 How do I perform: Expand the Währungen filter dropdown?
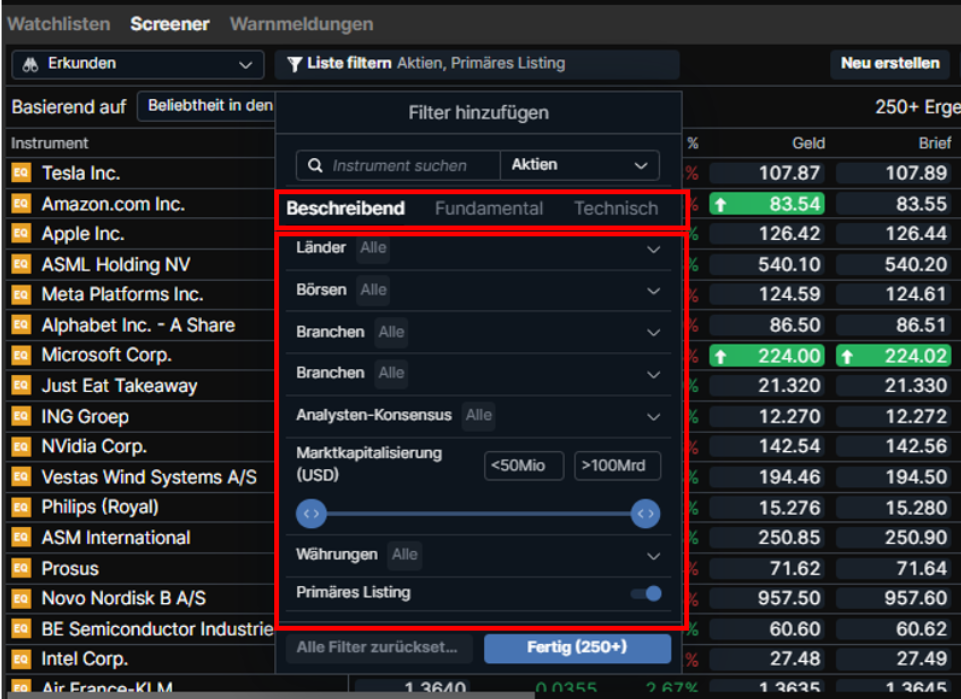tap(653, 555)
